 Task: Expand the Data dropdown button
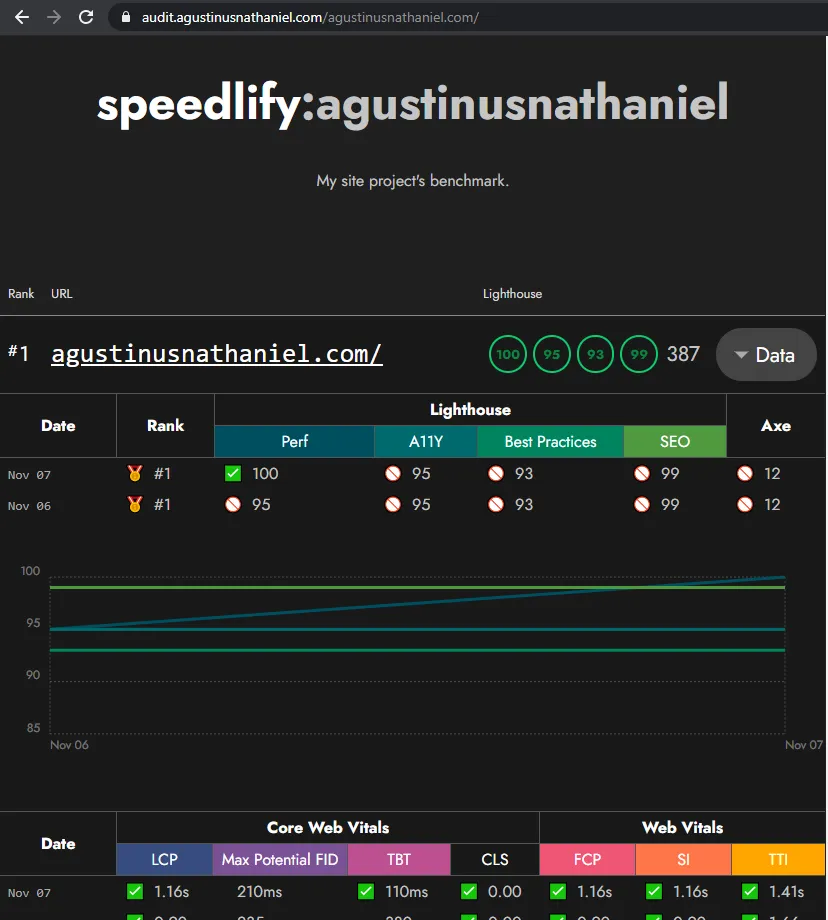pos(766,355)
